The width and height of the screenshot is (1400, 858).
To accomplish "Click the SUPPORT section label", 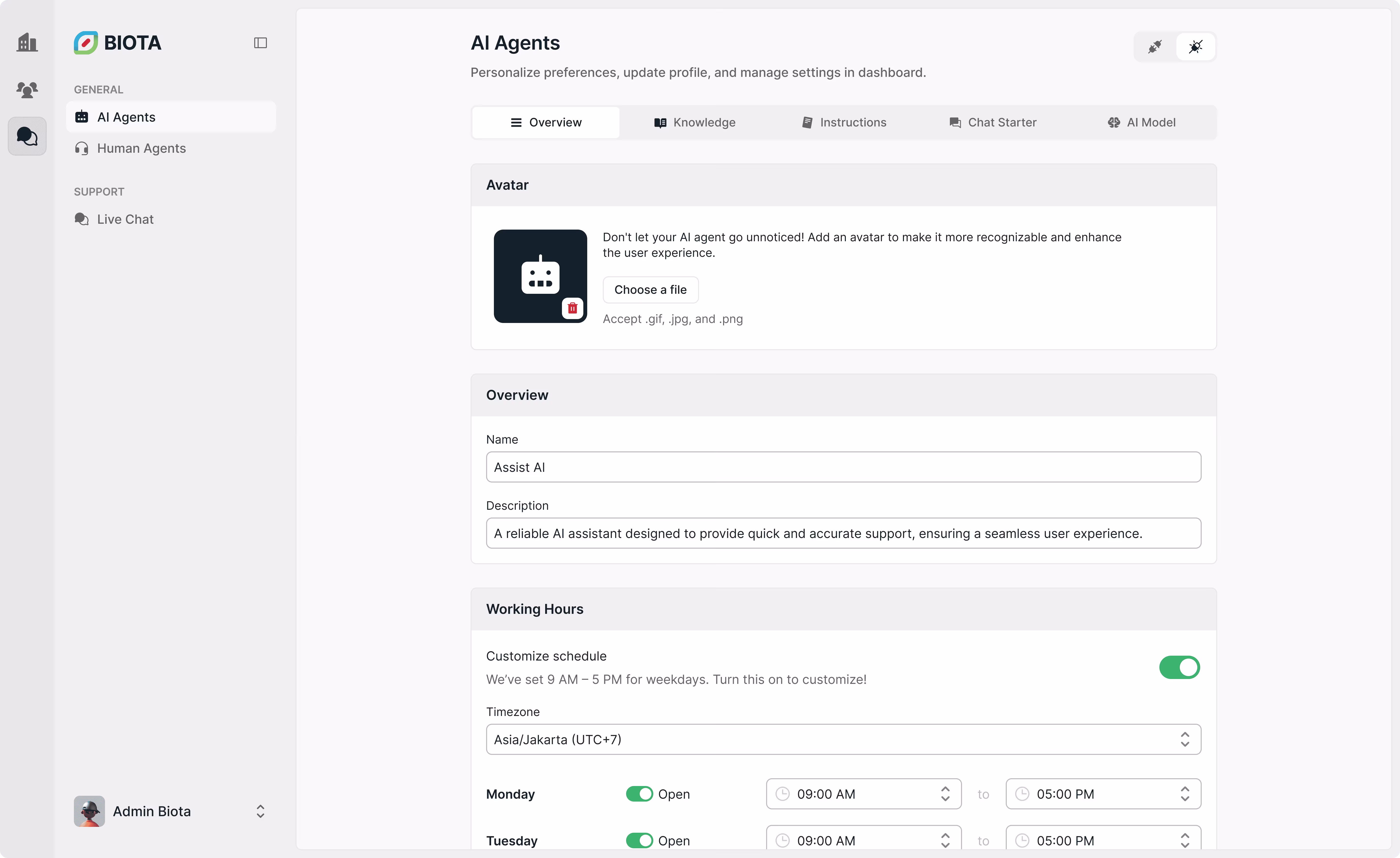I will point(99,192).
